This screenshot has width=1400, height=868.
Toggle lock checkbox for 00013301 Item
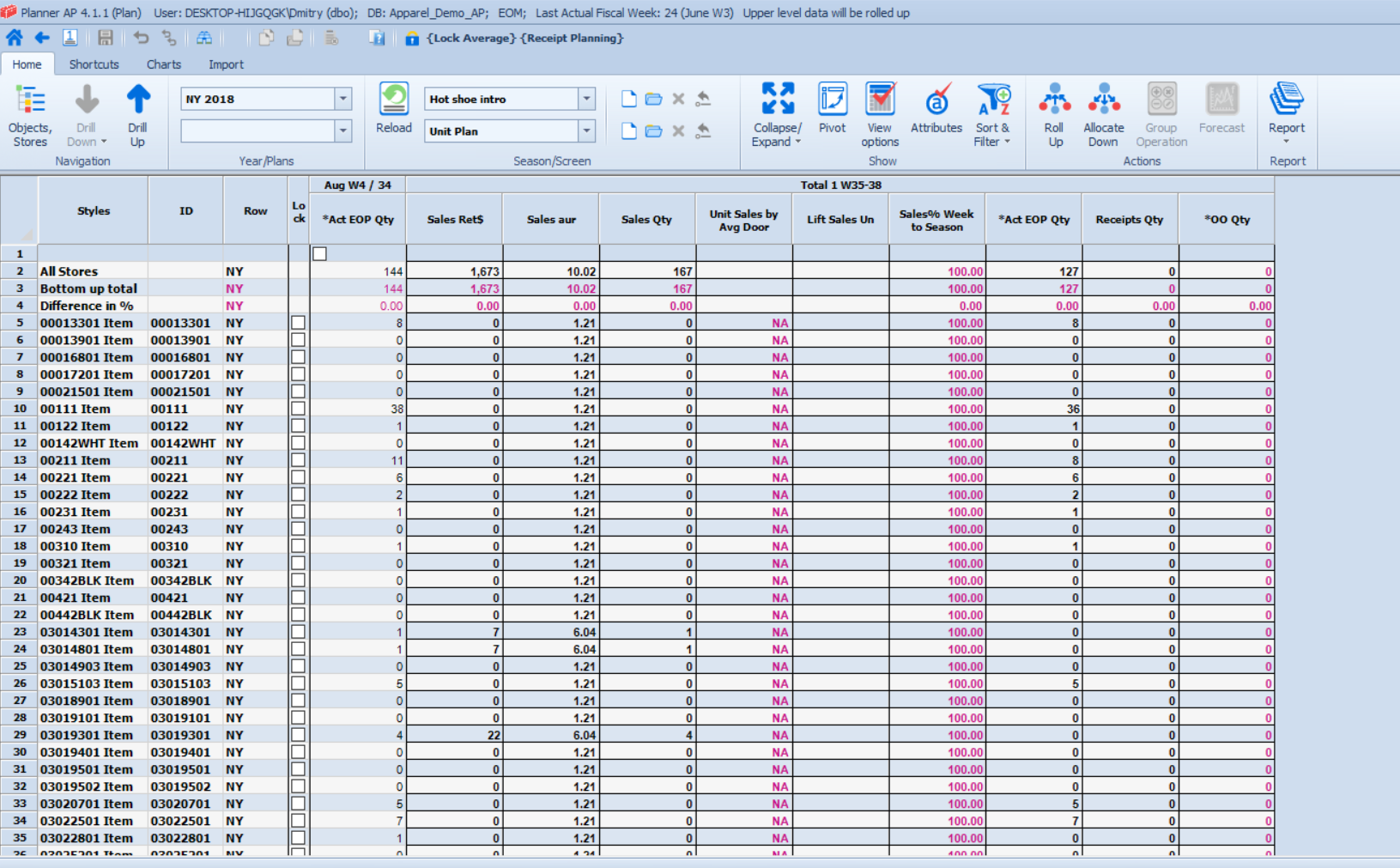pos(298,323)
